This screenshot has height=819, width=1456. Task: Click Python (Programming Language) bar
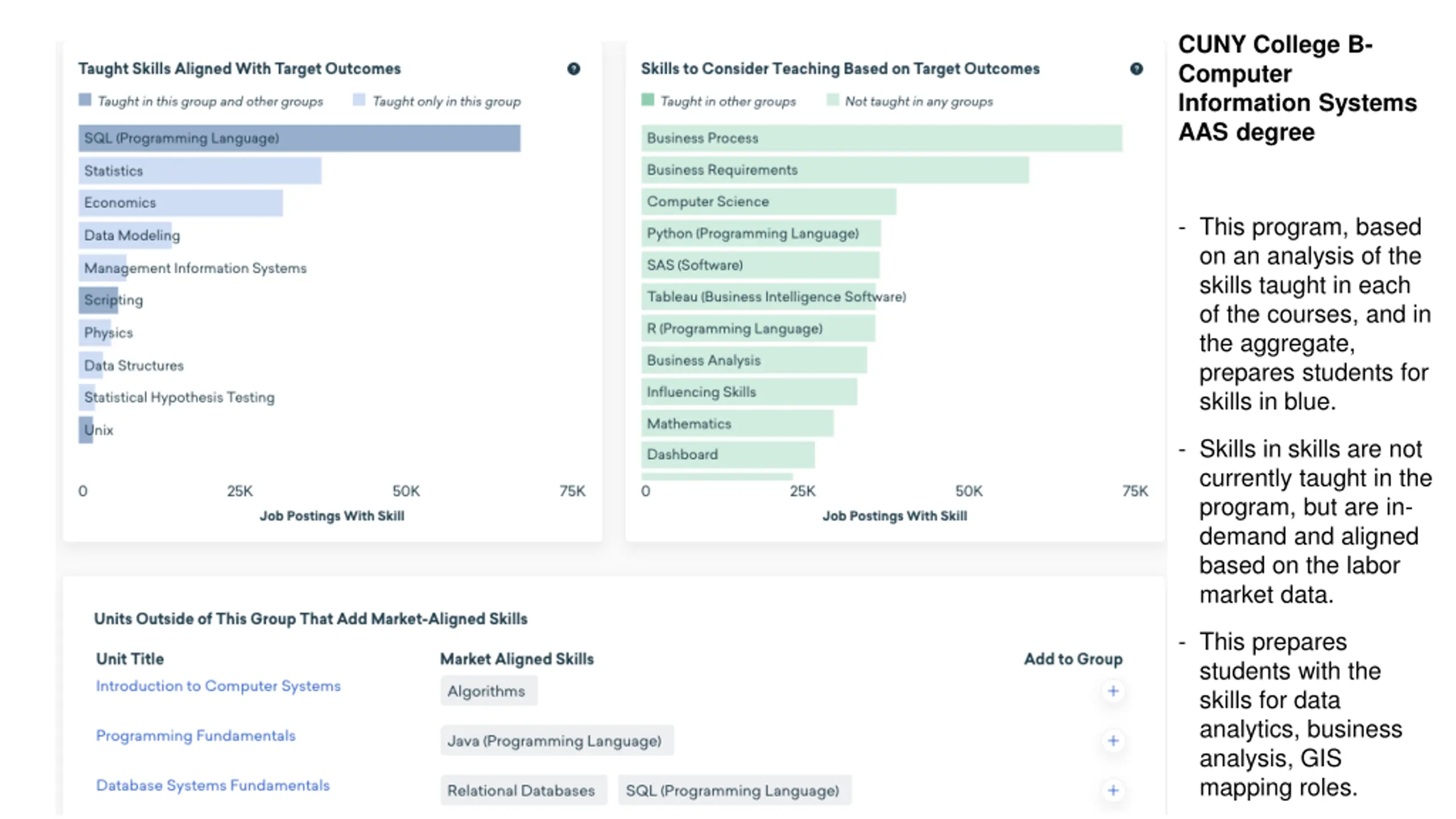point(760,233)
